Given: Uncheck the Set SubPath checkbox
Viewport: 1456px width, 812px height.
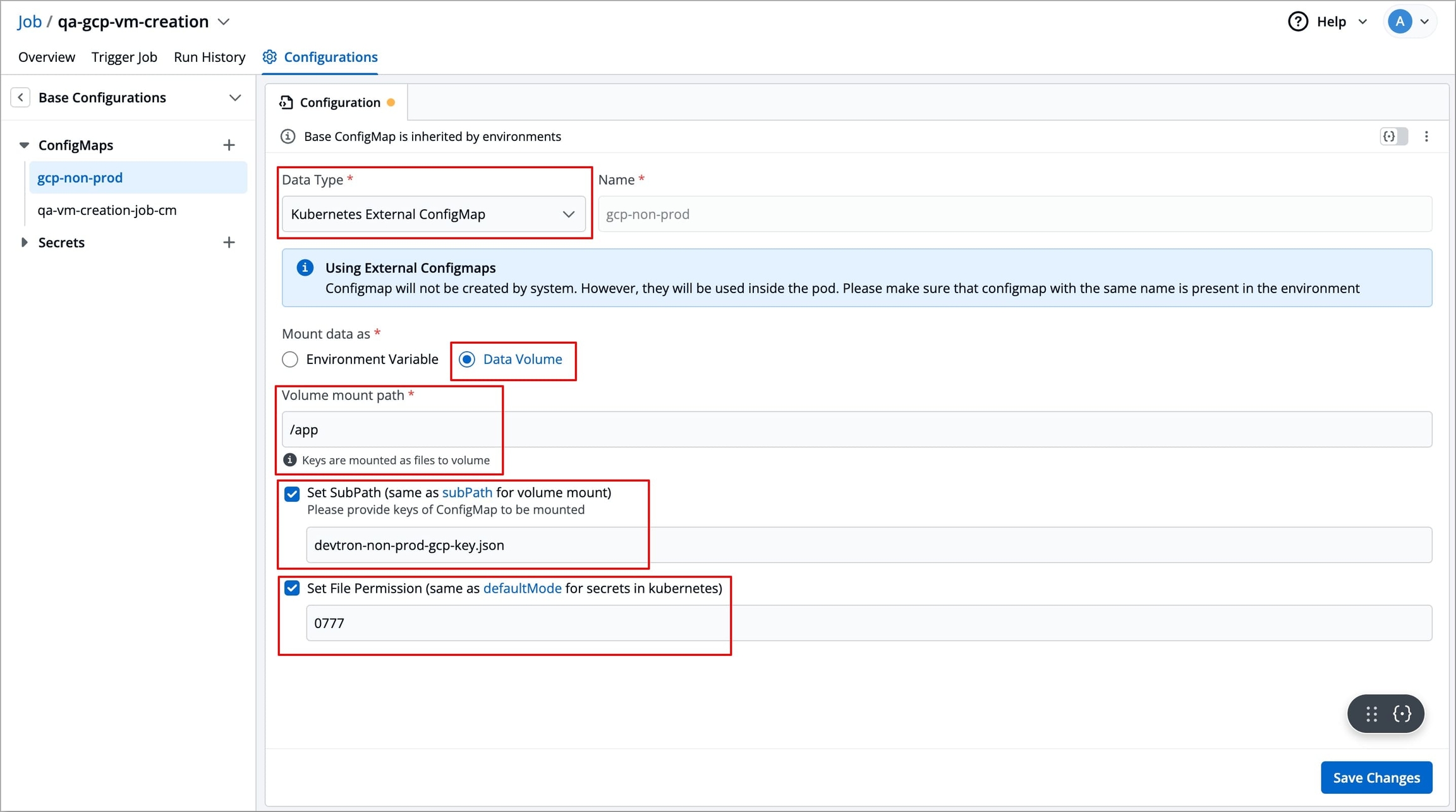Looking at the screenshot, I should tap(292, 494).
